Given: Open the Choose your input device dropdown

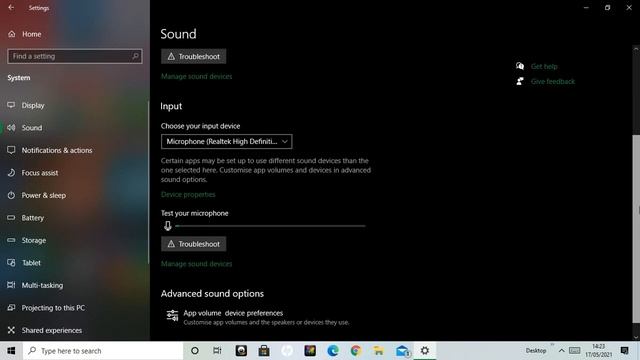Looking at the screenshot, I should pos(227,141).
